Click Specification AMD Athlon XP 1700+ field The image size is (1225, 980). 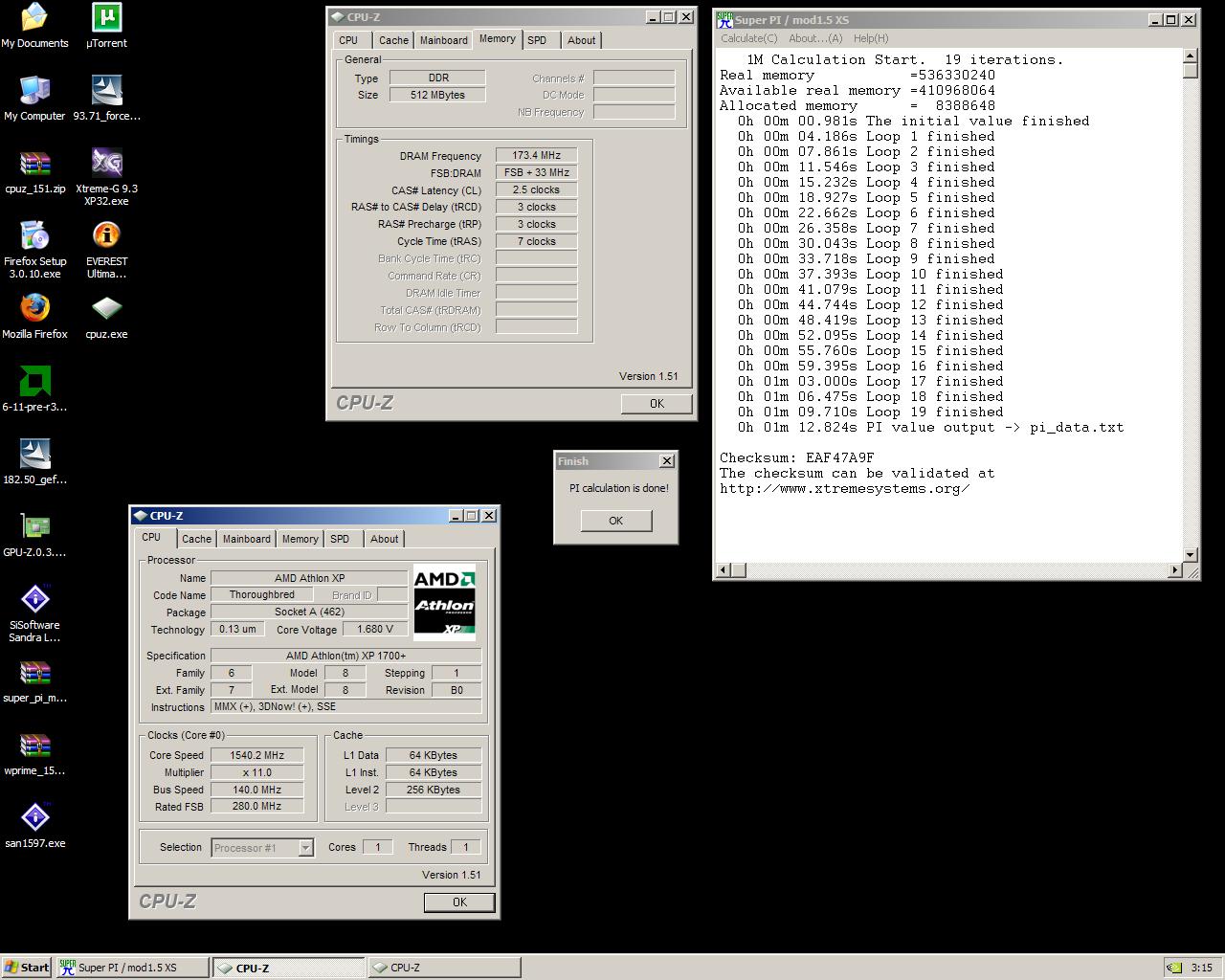(x=345, y=656)
